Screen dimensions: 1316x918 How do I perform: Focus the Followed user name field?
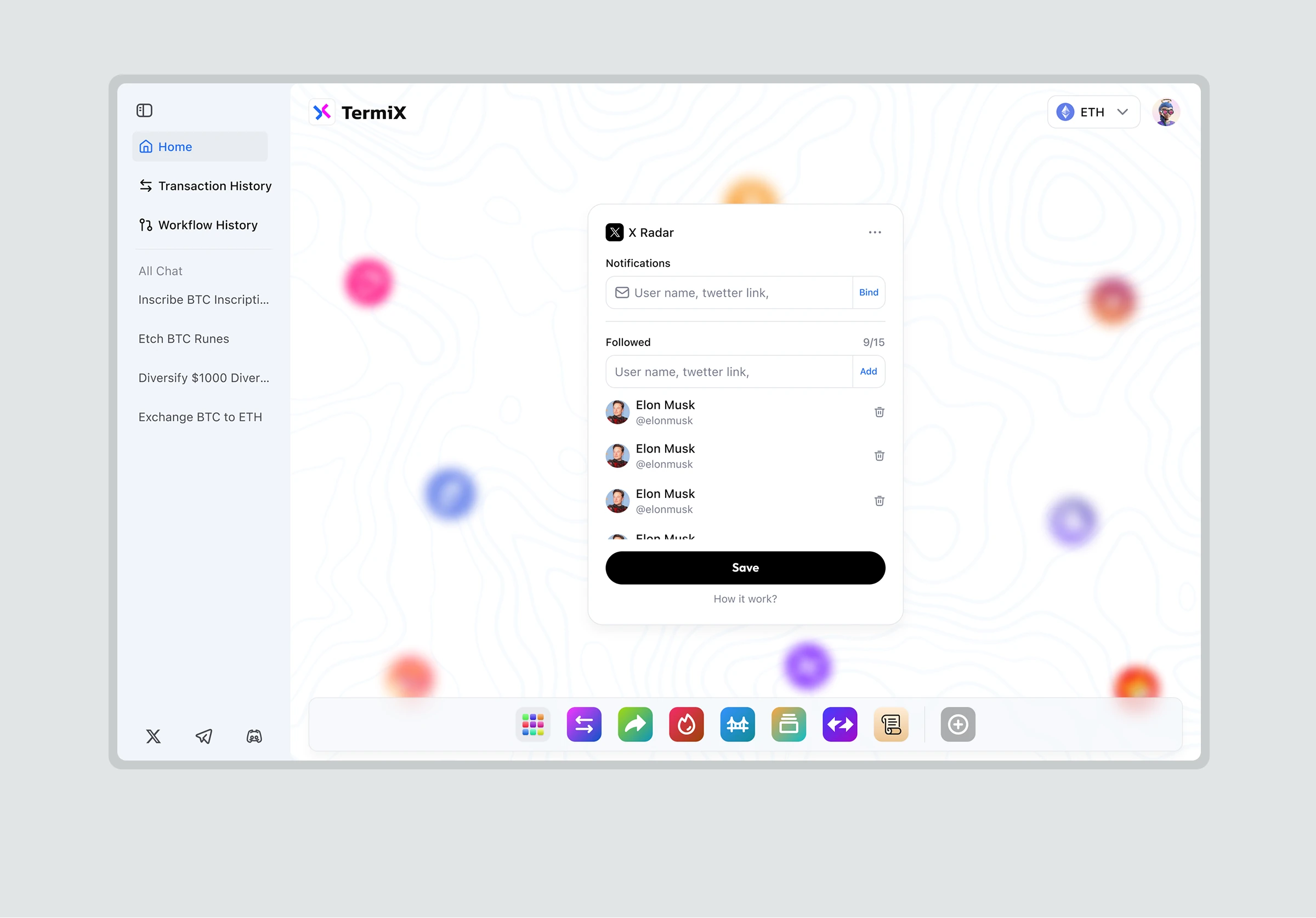[x=729, y=372]
